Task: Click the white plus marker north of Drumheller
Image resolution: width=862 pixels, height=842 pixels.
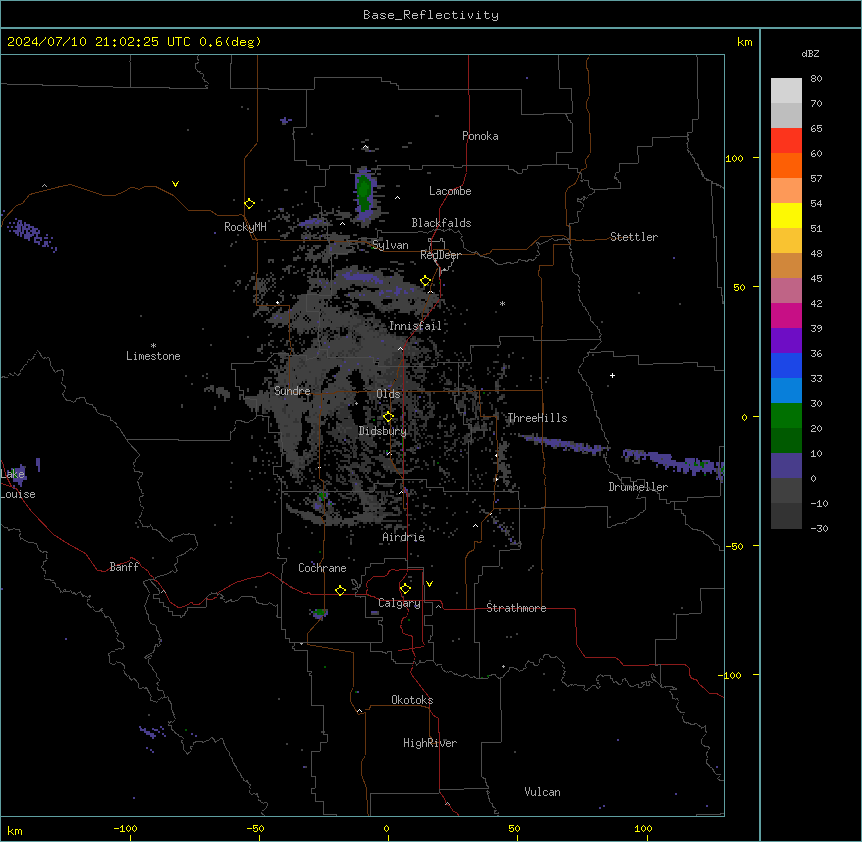Action: (x=612, y=375)
